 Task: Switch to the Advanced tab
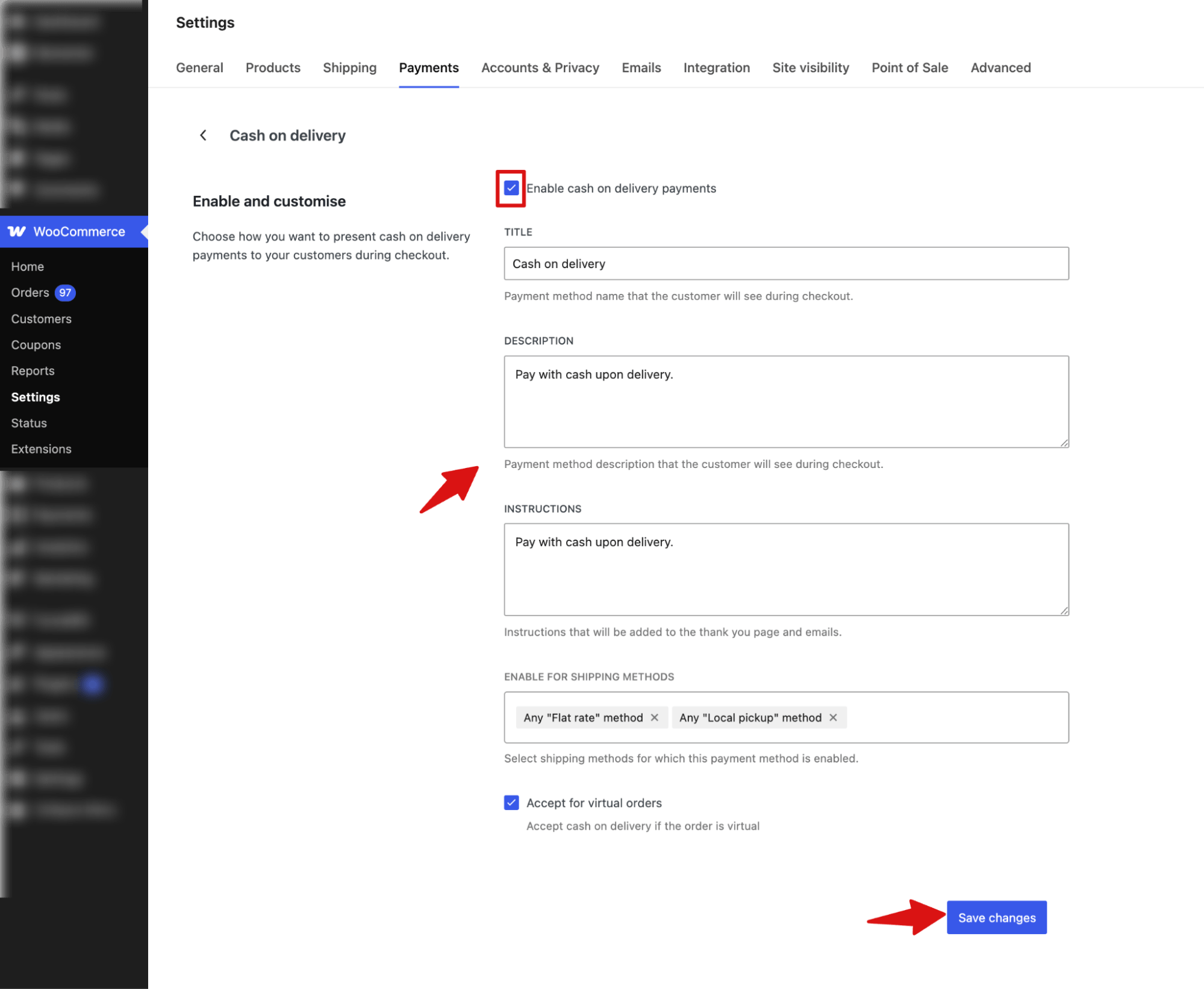point(1000,67)
